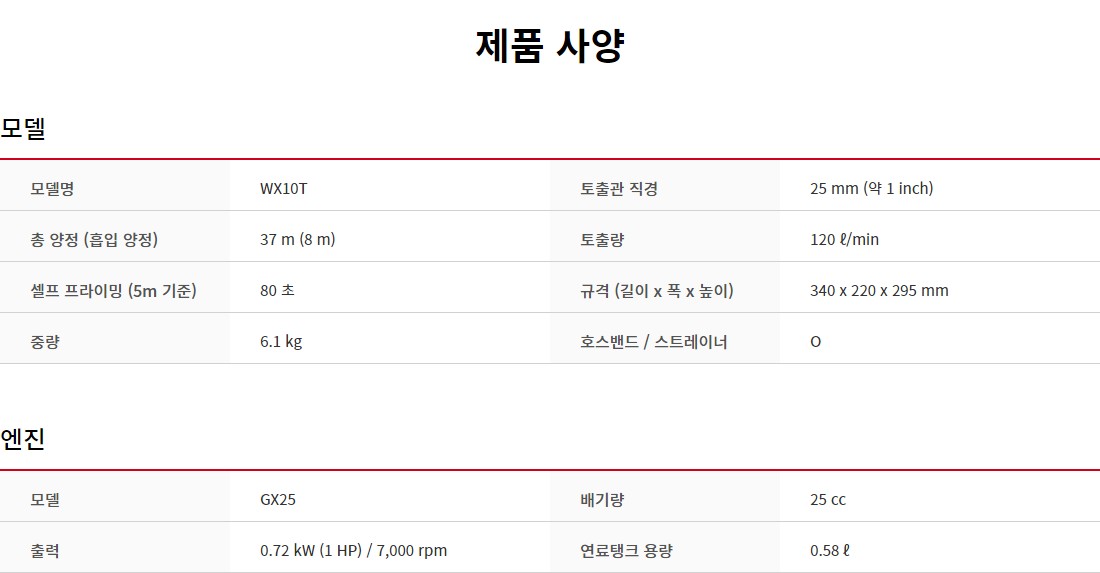Select the 셀프 프라이밍 (5m 기준) label
The width and height of the screenshot is (1100, 573).
[113, 290]
